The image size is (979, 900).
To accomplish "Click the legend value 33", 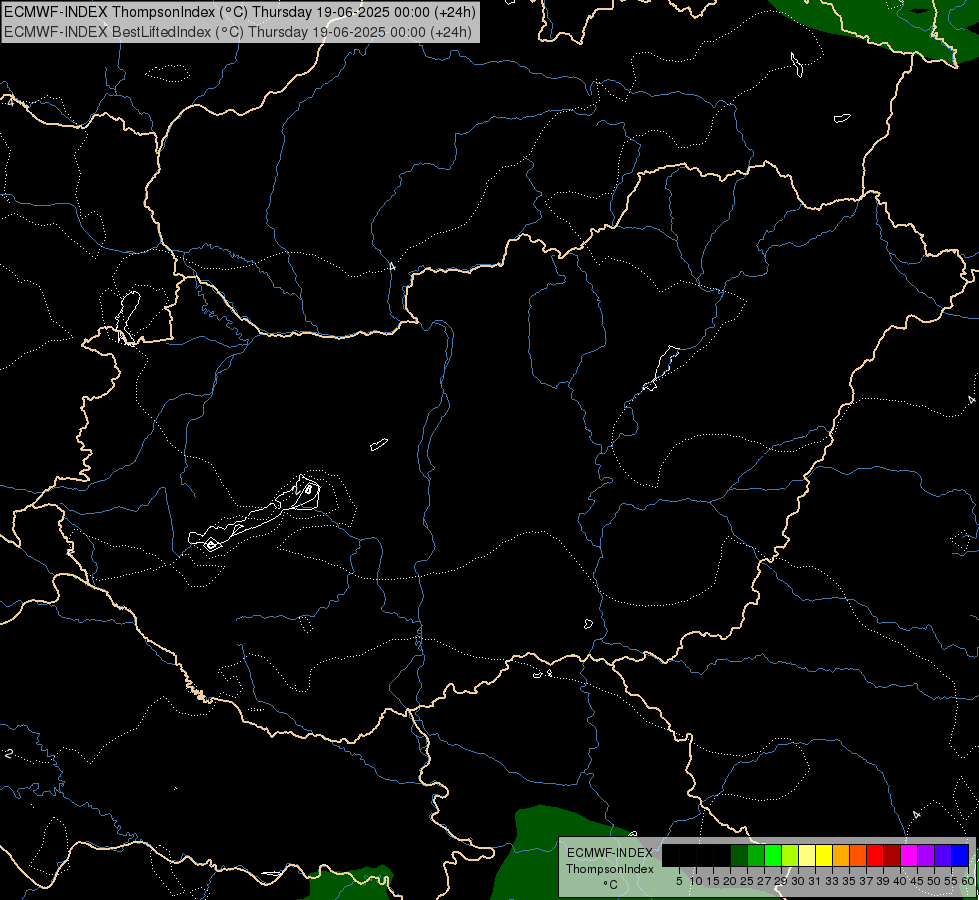I will click(832, 881).
